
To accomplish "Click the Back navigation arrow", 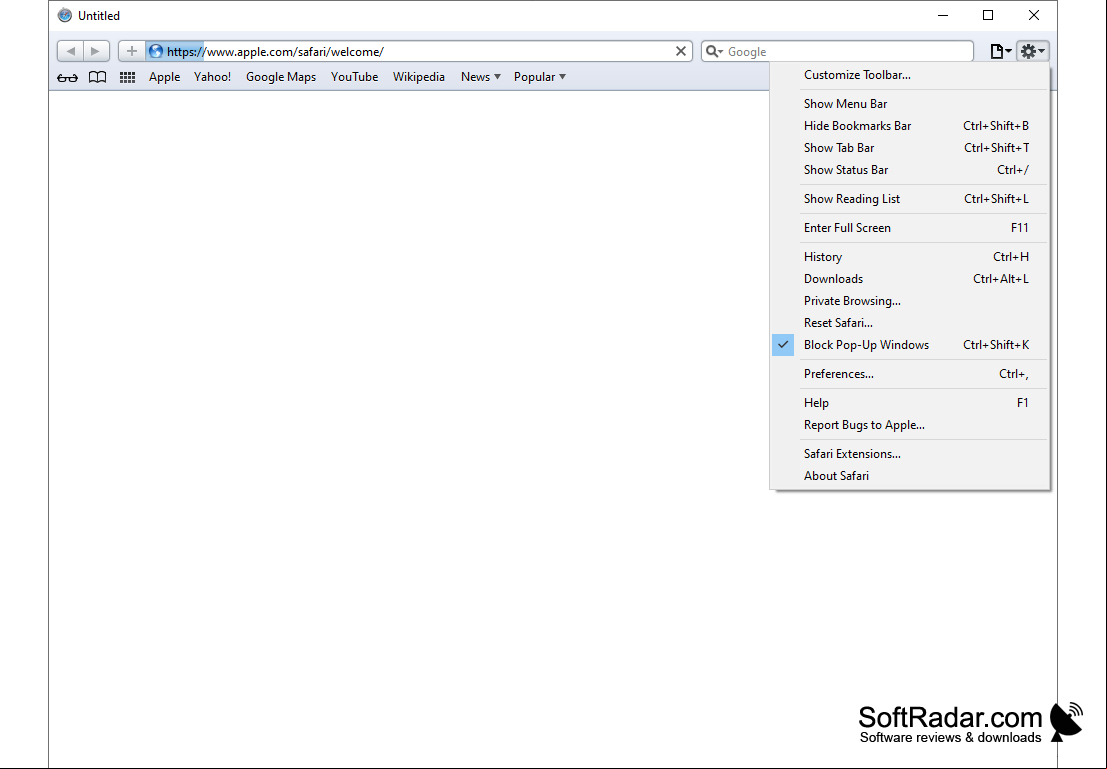I will pyautogui.click(x=71, y=51).
